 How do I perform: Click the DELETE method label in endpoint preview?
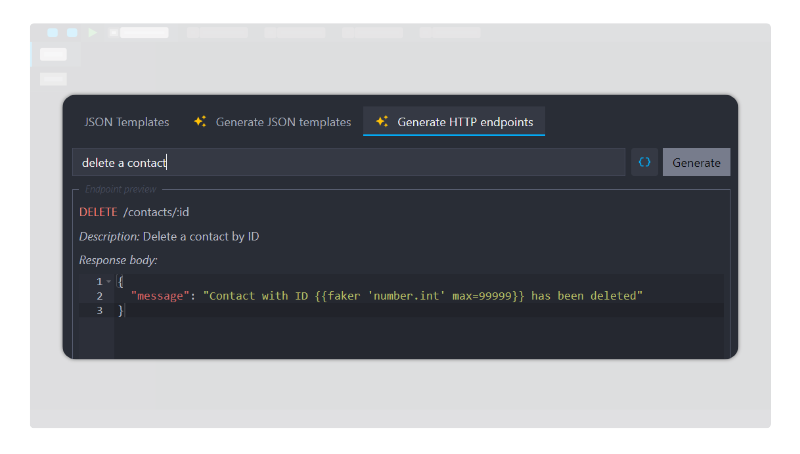pos(98,211)
